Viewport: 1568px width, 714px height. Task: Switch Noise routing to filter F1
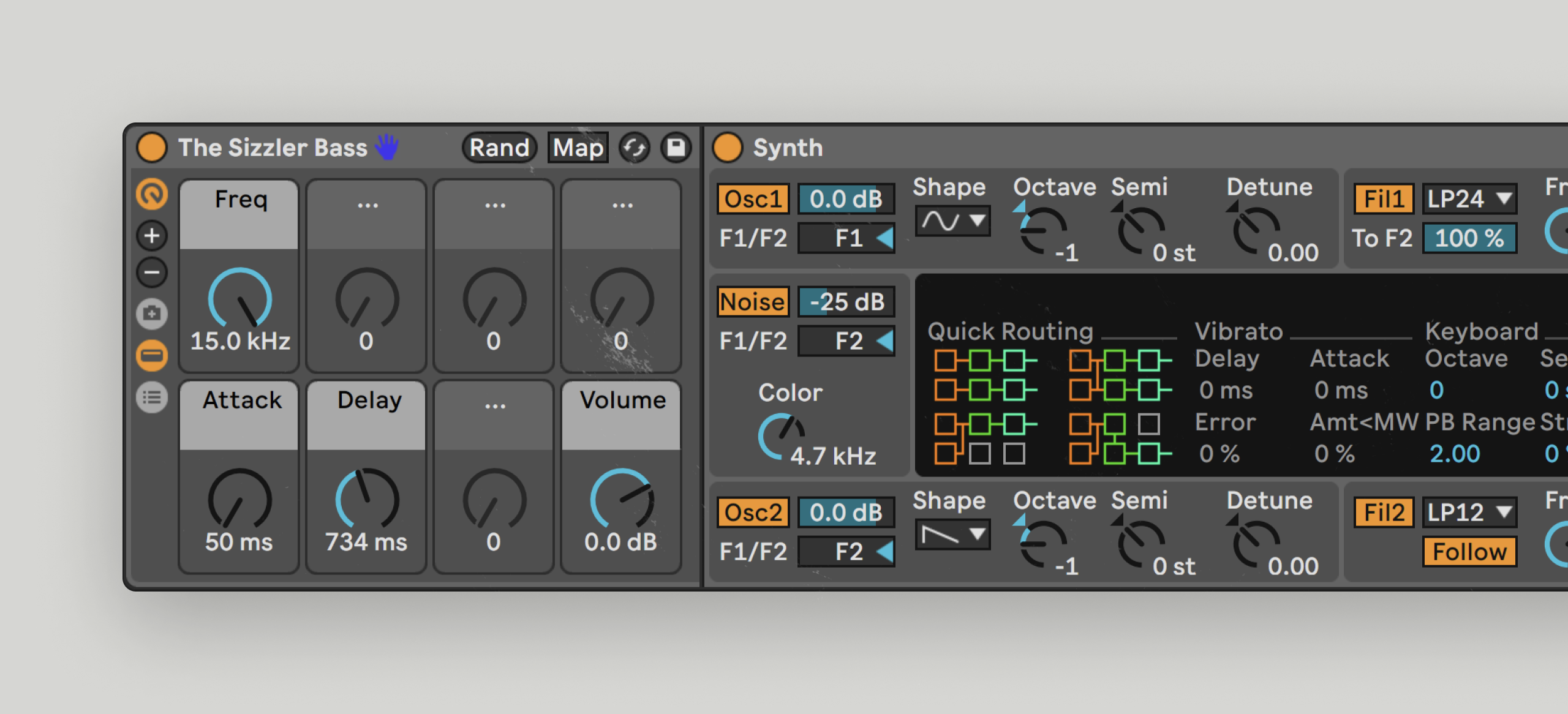pyautogui.click(x=846, y=340)
